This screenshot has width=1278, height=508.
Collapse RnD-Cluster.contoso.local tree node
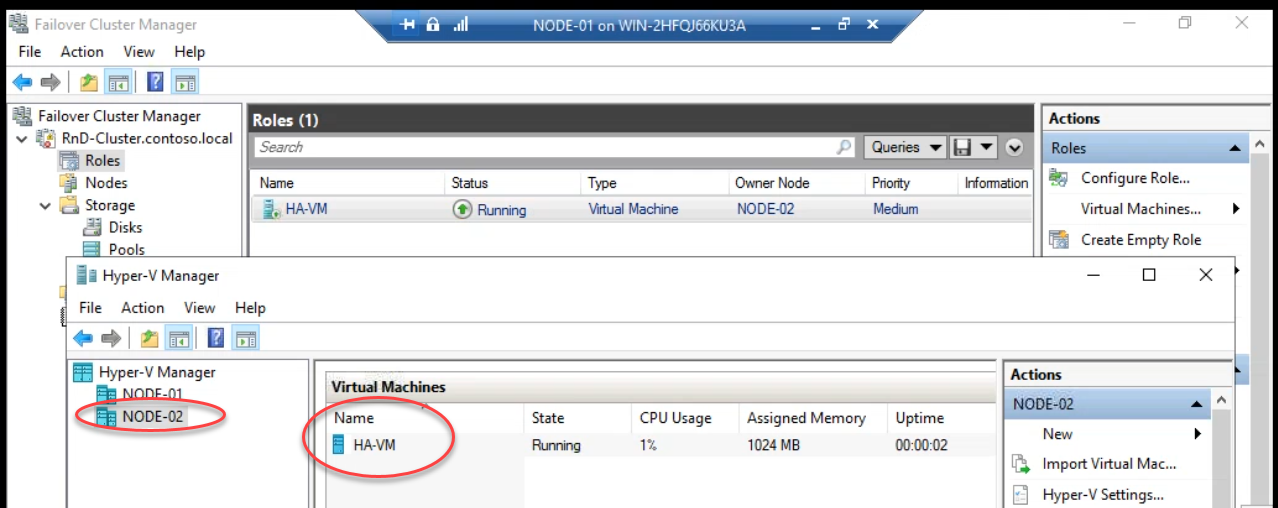coord(22,138)
